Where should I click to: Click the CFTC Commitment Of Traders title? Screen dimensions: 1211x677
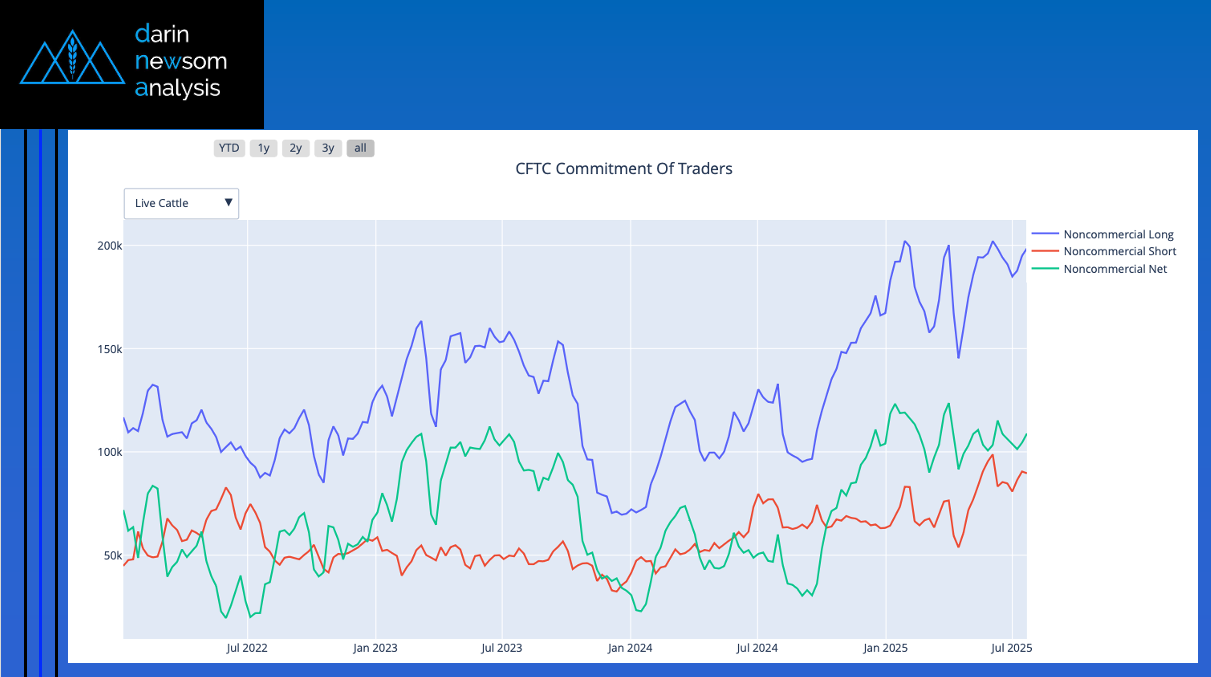[x=623, y=169]
